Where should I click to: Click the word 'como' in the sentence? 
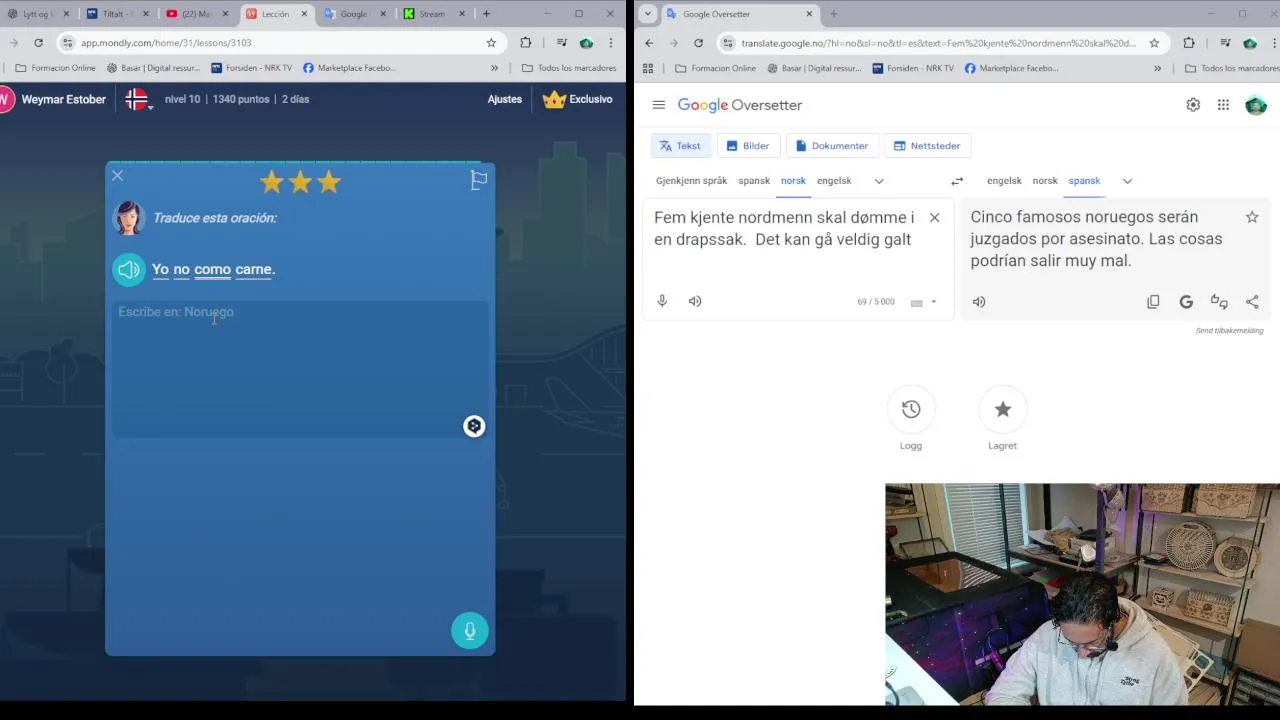click(212, 269)
